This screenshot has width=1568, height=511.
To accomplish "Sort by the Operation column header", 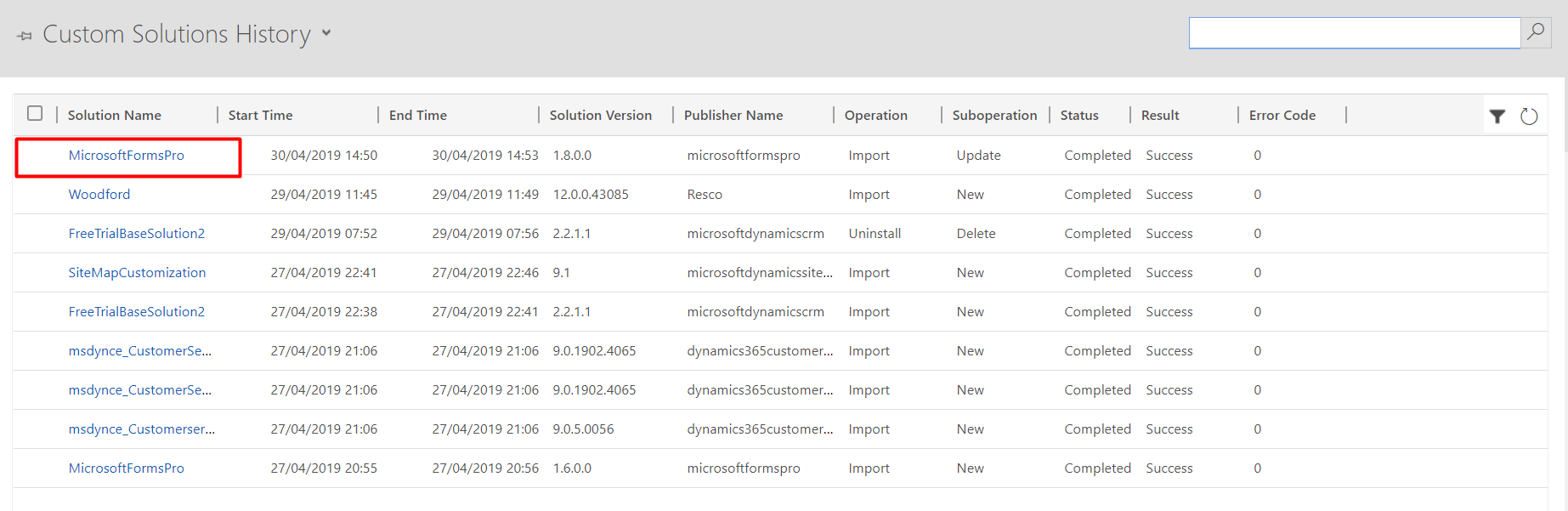I will point(875,116).
